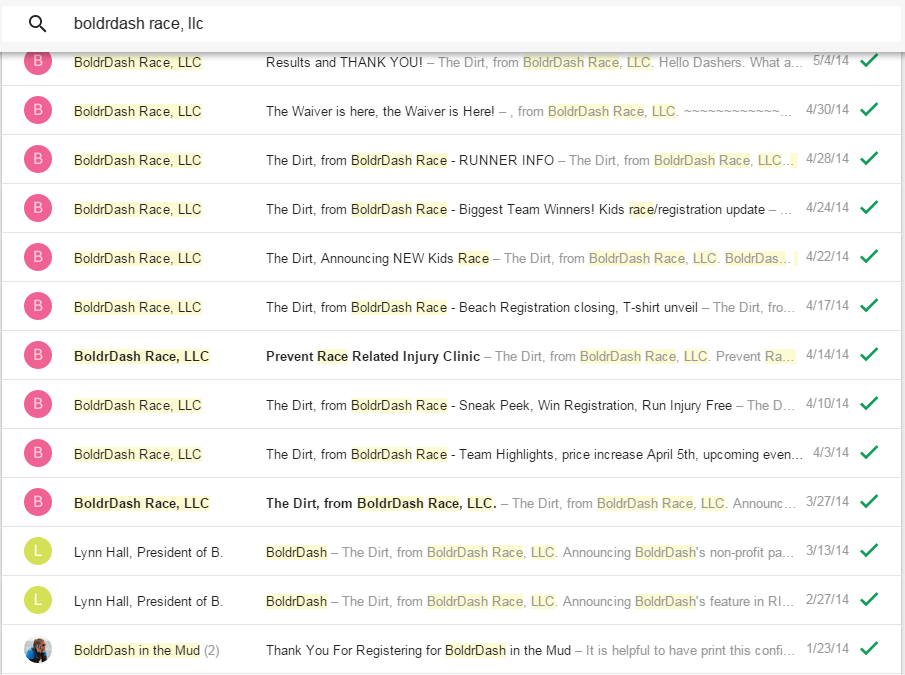Mark the 2/27/14 email as done
The image size is (905, 675).
coord(869,599)
